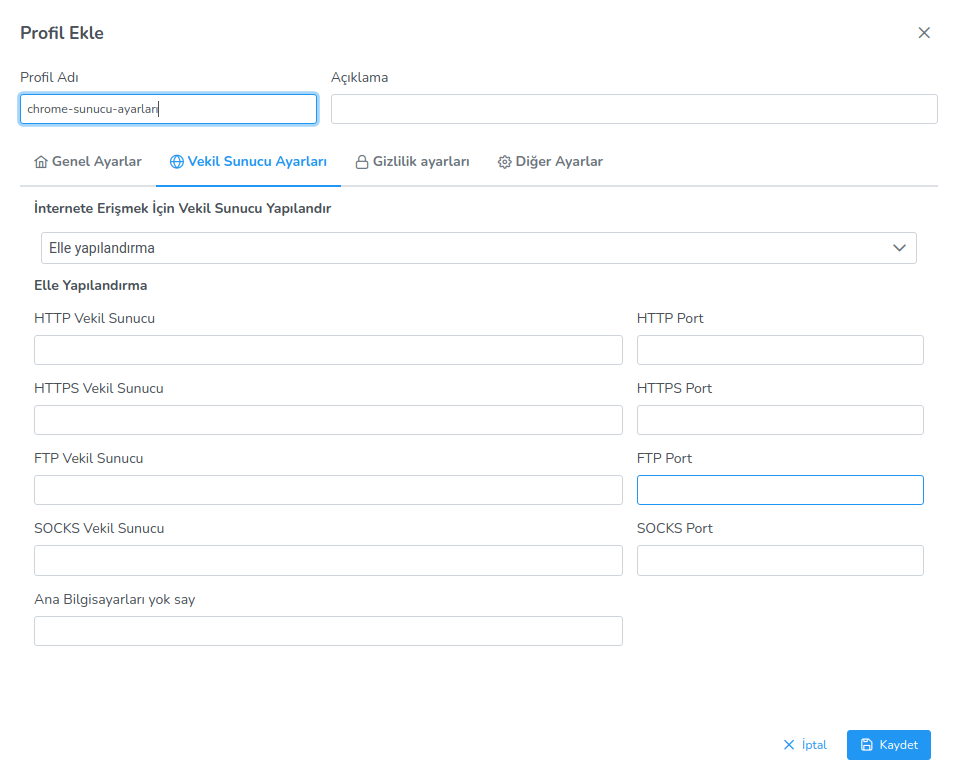Click the globe icon on Vekil Sunucu tab
Image resolution: width=957 pixels, height=780 pixels.
(x=177, y=162)
